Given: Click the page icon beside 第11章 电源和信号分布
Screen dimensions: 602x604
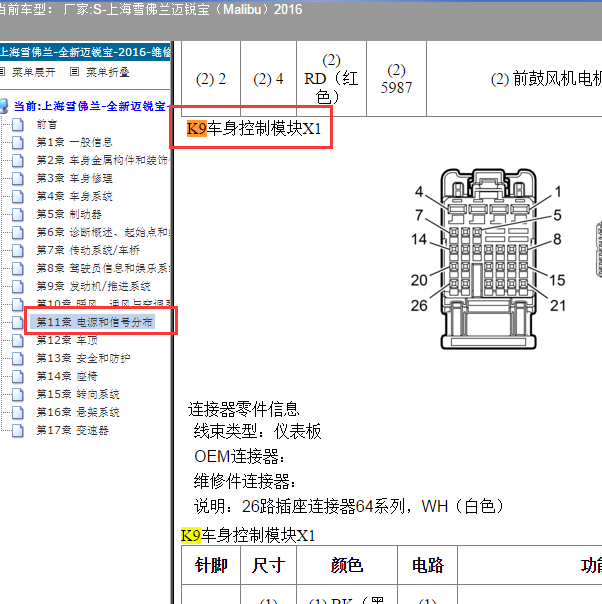Looking at the screenshot, I should [18, 322].
